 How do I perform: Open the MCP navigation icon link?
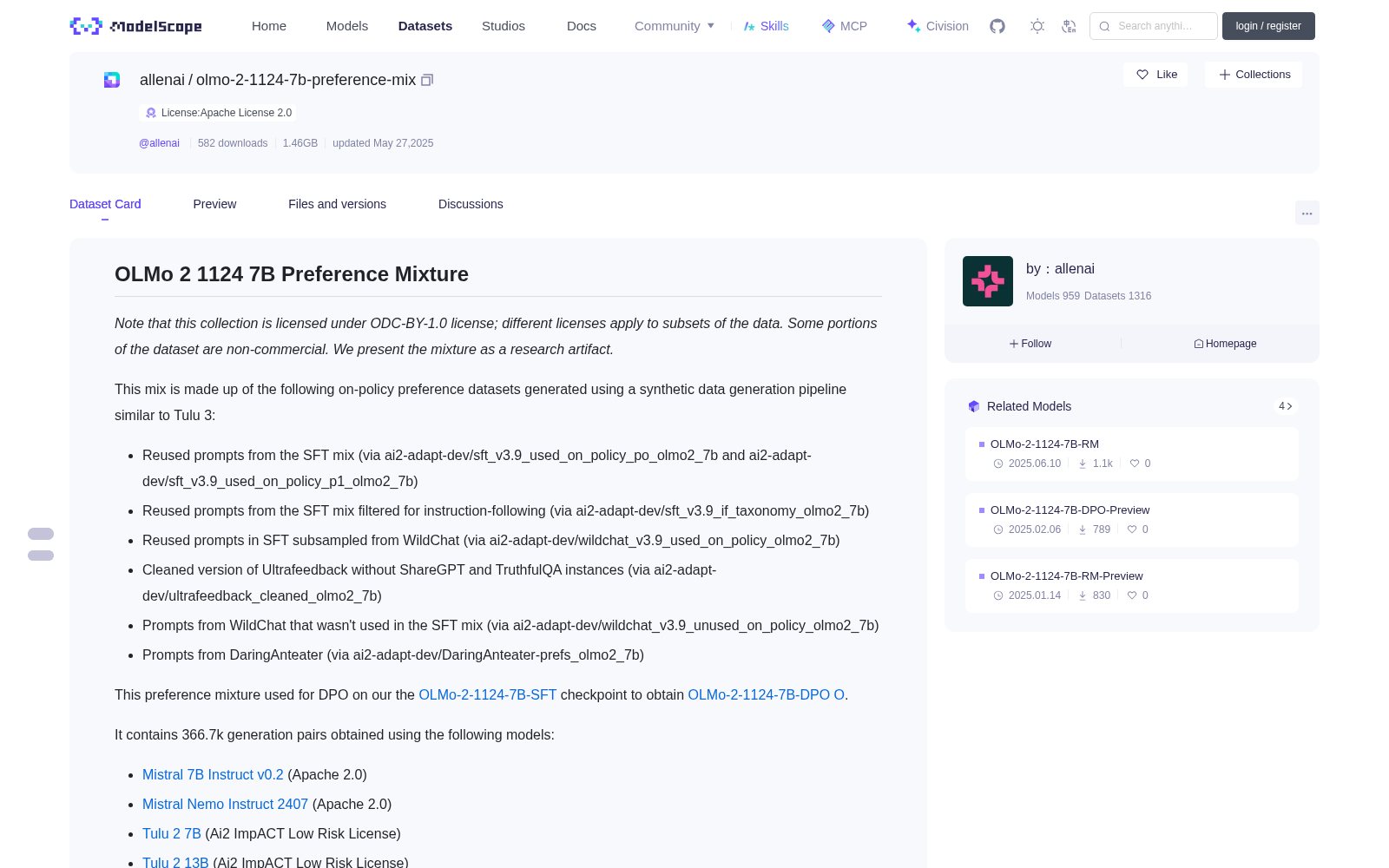coord(844,26)
